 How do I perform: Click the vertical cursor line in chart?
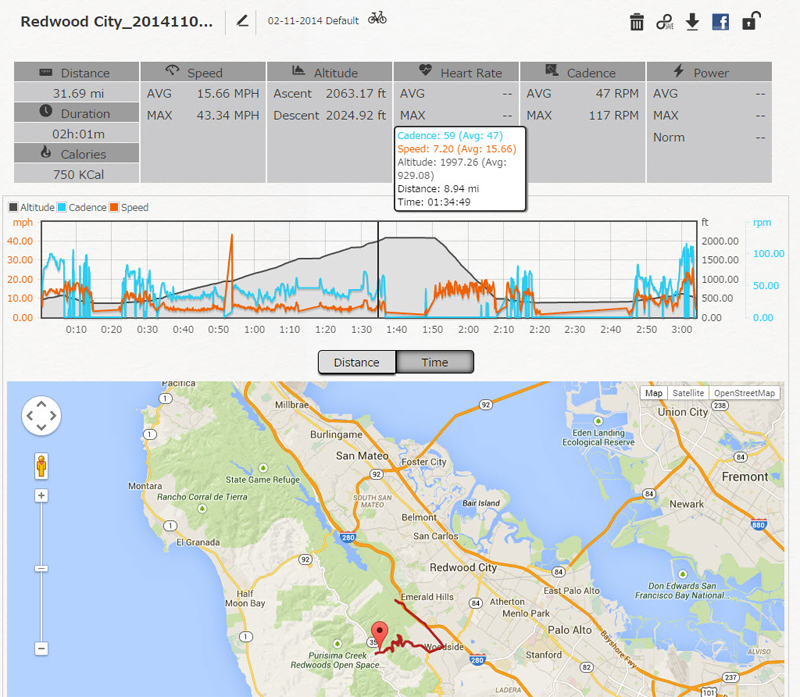[x=378, y=269]
